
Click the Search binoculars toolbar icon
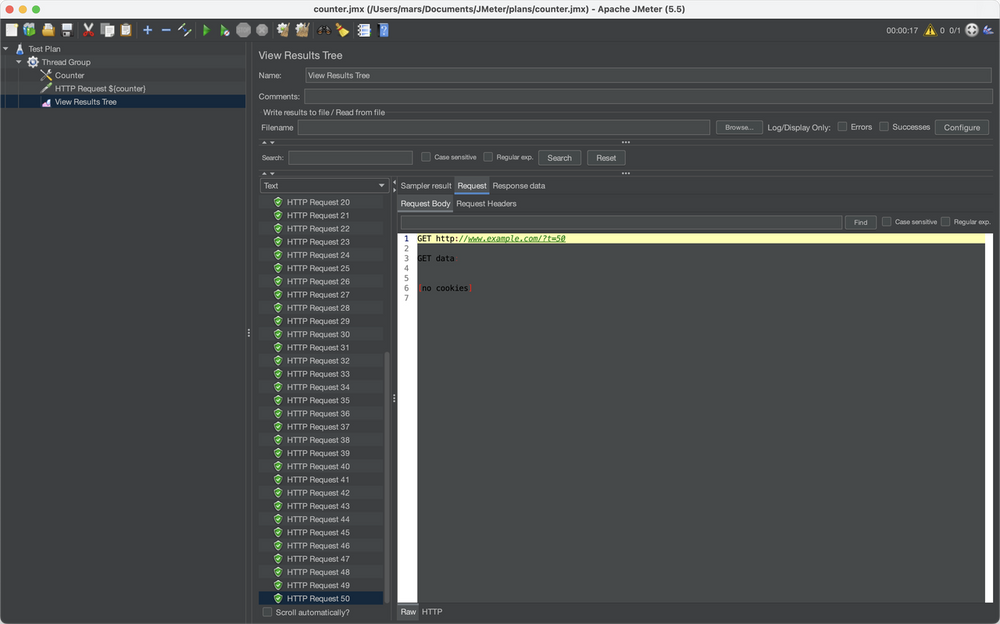[324, 30]
